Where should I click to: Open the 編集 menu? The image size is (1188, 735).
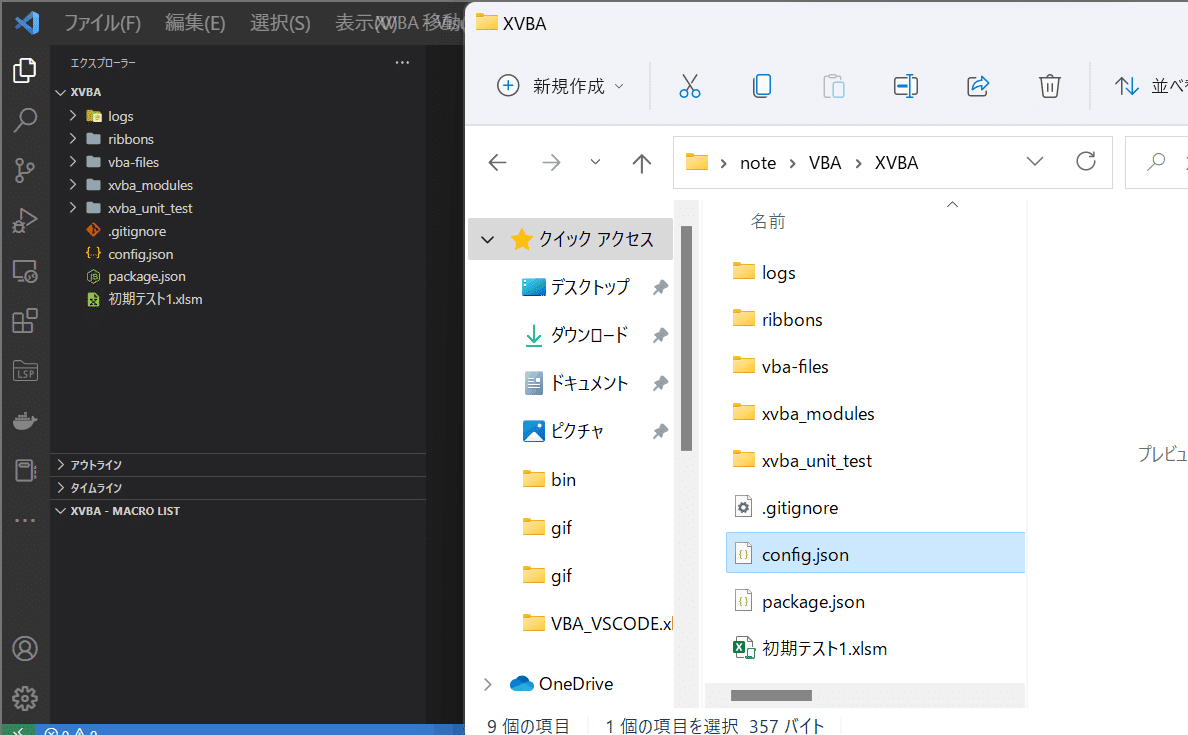(x=195, y=22)
